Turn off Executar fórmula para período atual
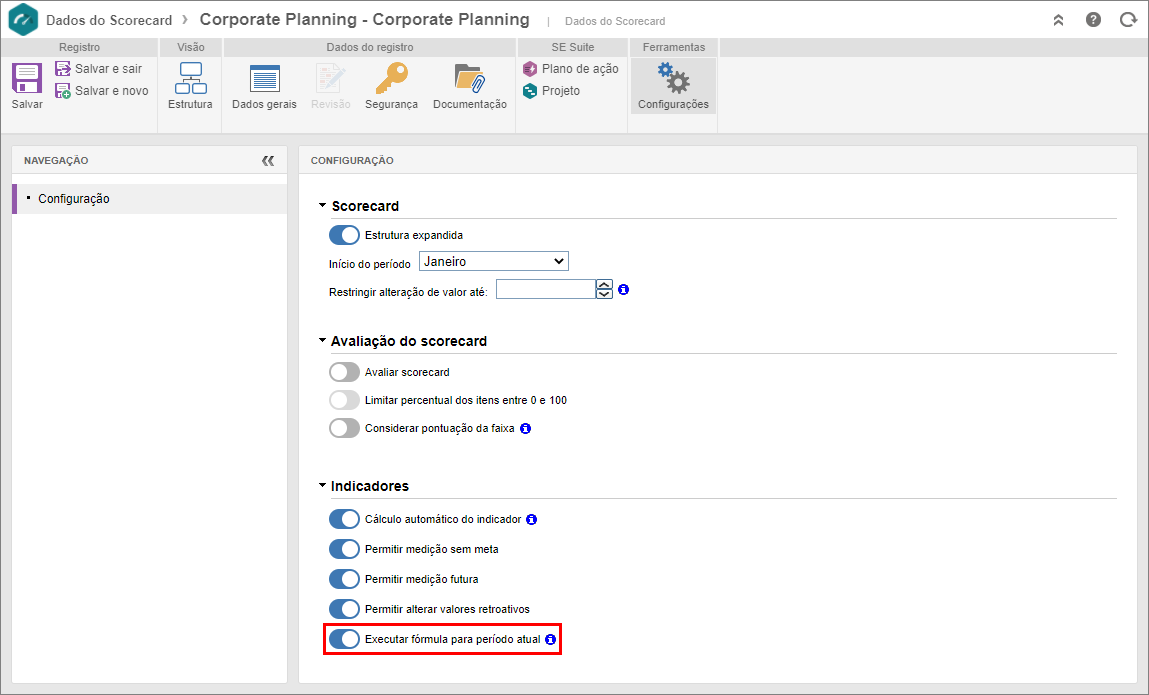The height and width of the screenshot is (695, 1149). [344, 639]
